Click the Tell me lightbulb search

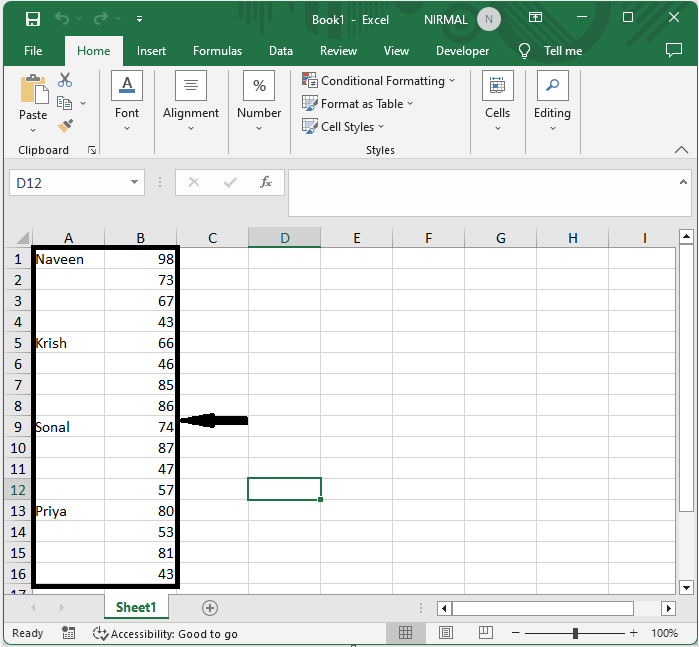pos(550,51)
